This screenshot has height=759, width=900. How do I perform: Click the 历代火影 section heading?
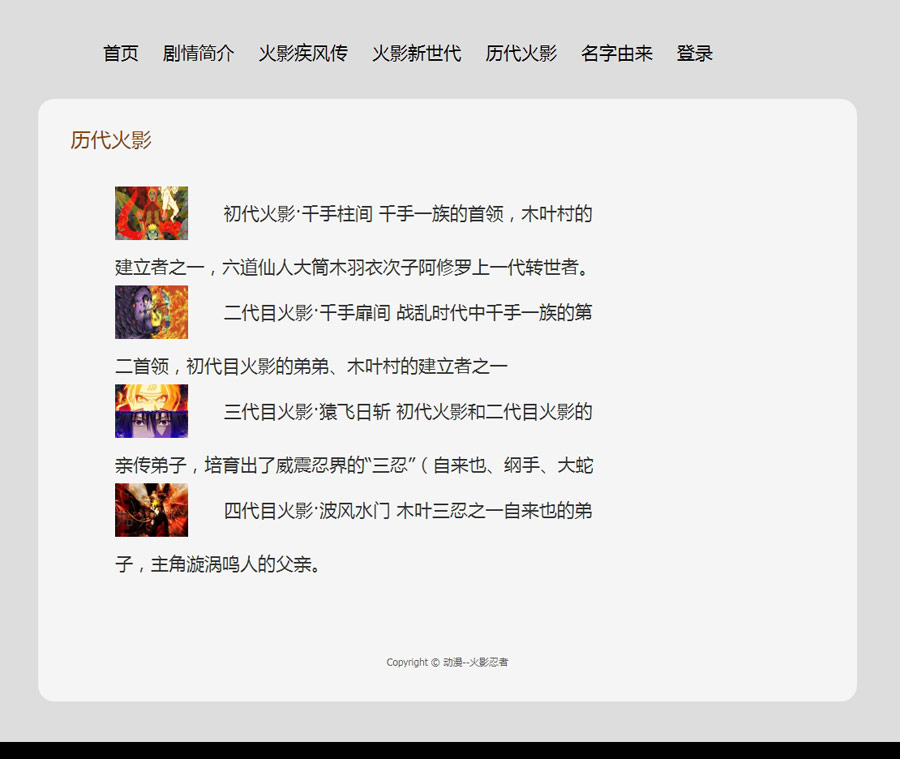pos(111,140)
